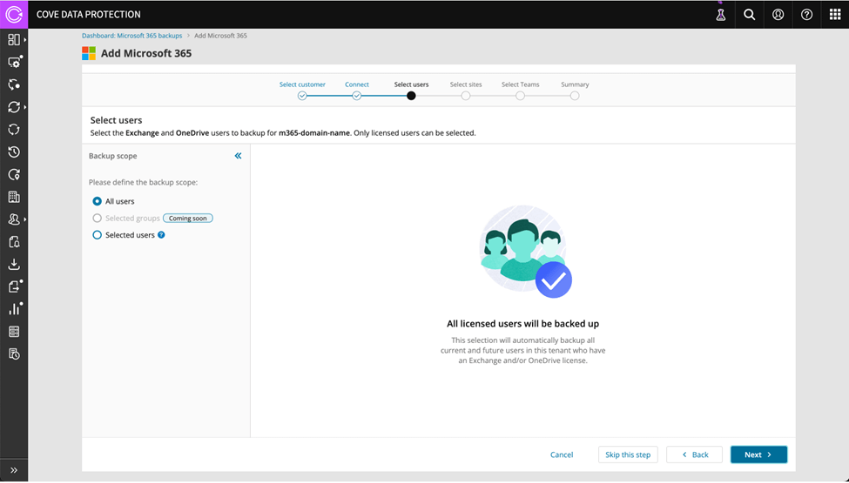Click the help question mark icon
849x483 pixels.
coord(807,15)
